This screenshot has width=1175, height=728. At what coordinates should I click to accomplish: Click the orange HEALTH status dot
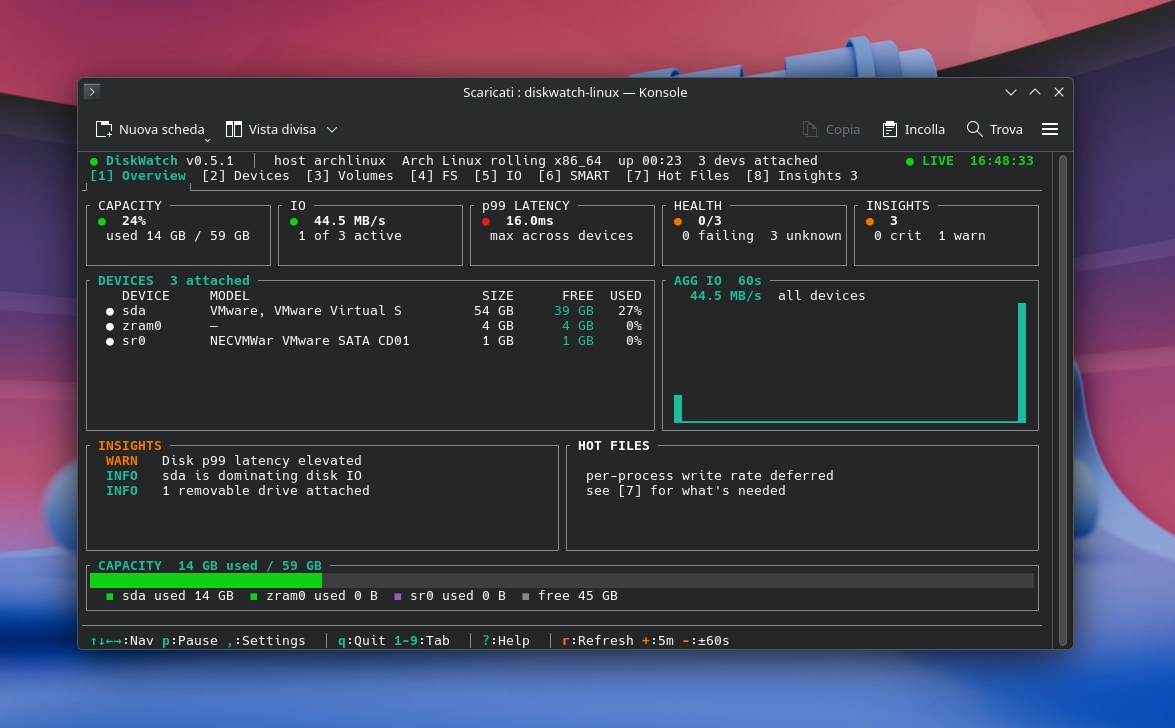tap(677, 221)
